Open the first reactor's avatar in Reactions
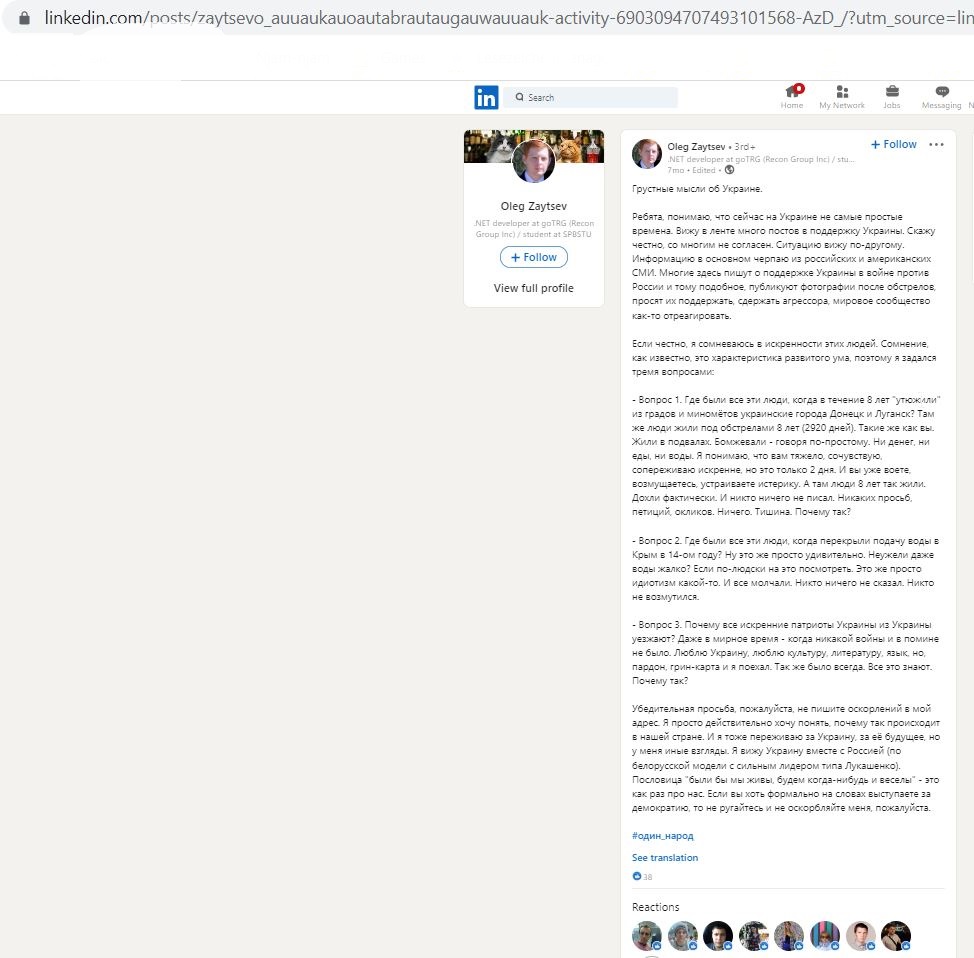 click(647, 936)
